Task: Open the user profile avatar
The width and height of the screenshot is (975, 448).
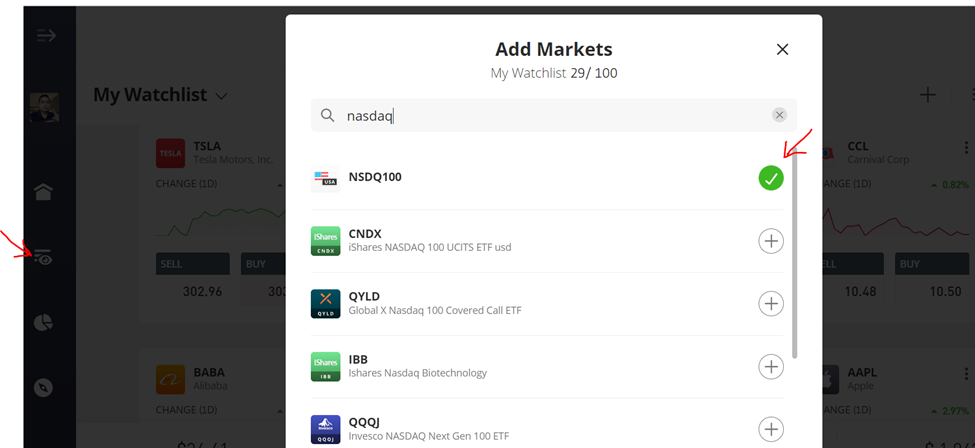Action: click(44, 107)
